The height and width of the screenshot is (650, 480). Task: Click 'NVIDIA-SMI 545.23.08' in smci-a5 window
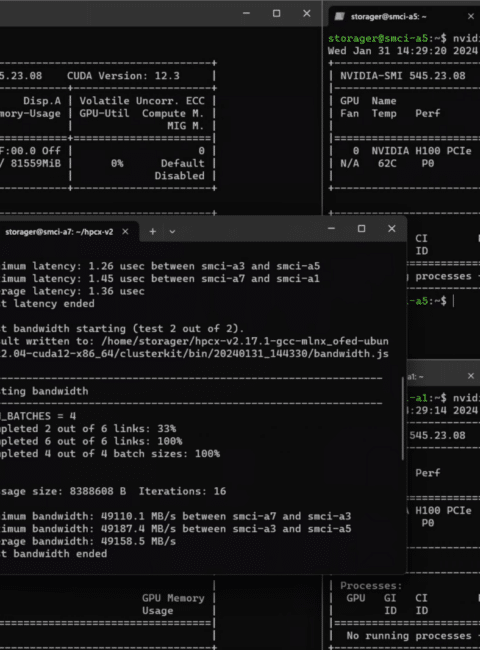[402, 76]
